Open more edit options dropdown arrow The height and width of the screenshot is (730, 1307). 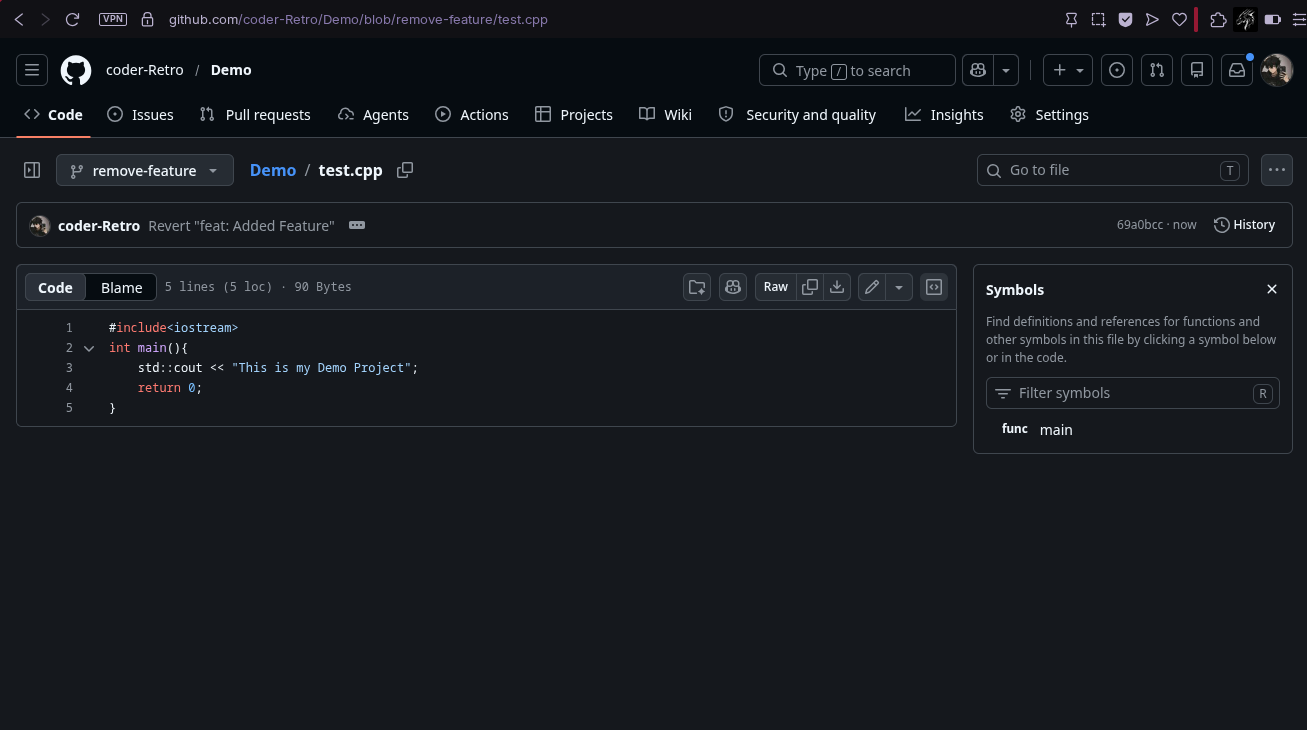pos(899,287)
